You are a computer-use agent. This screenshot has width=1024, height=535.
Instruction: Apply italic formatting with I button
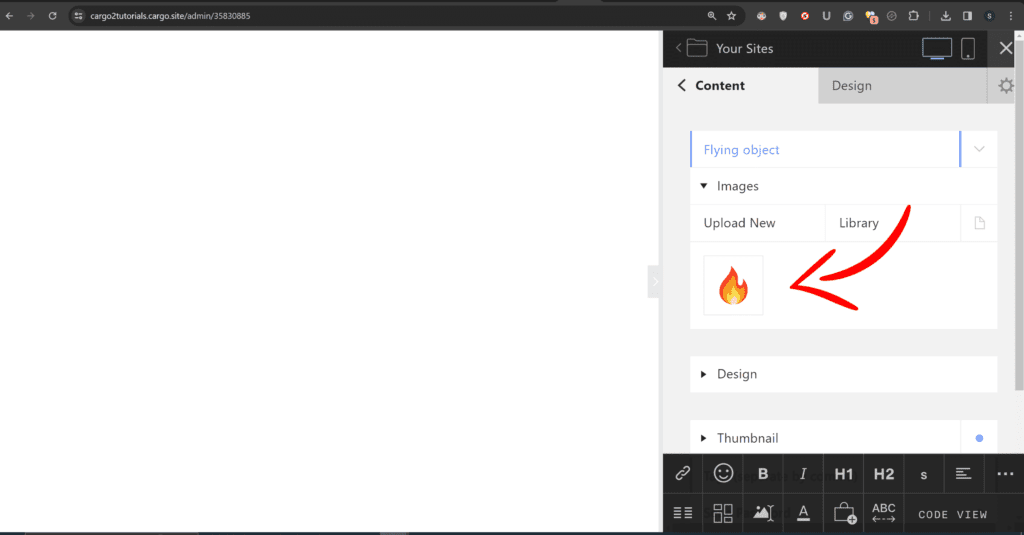(803, 474)
